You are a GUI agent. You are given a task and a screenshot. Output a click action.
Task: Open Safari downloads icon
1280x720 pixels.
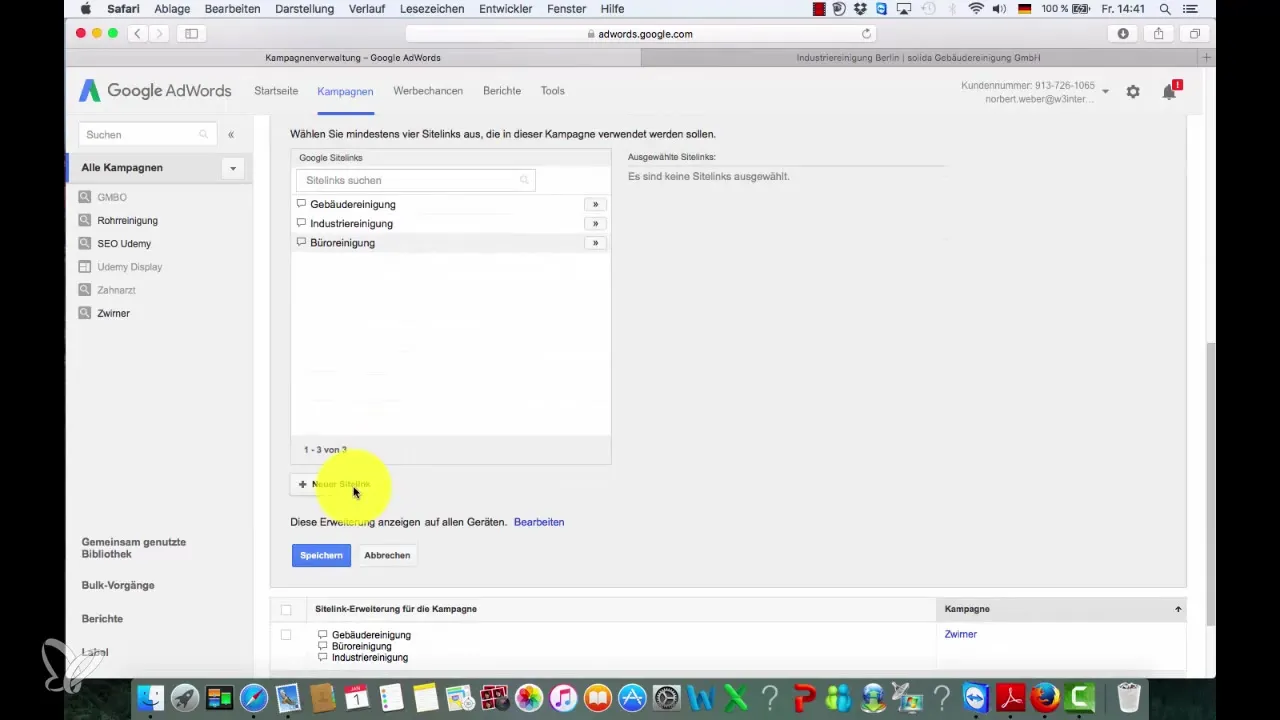[x=1123, y=33]
